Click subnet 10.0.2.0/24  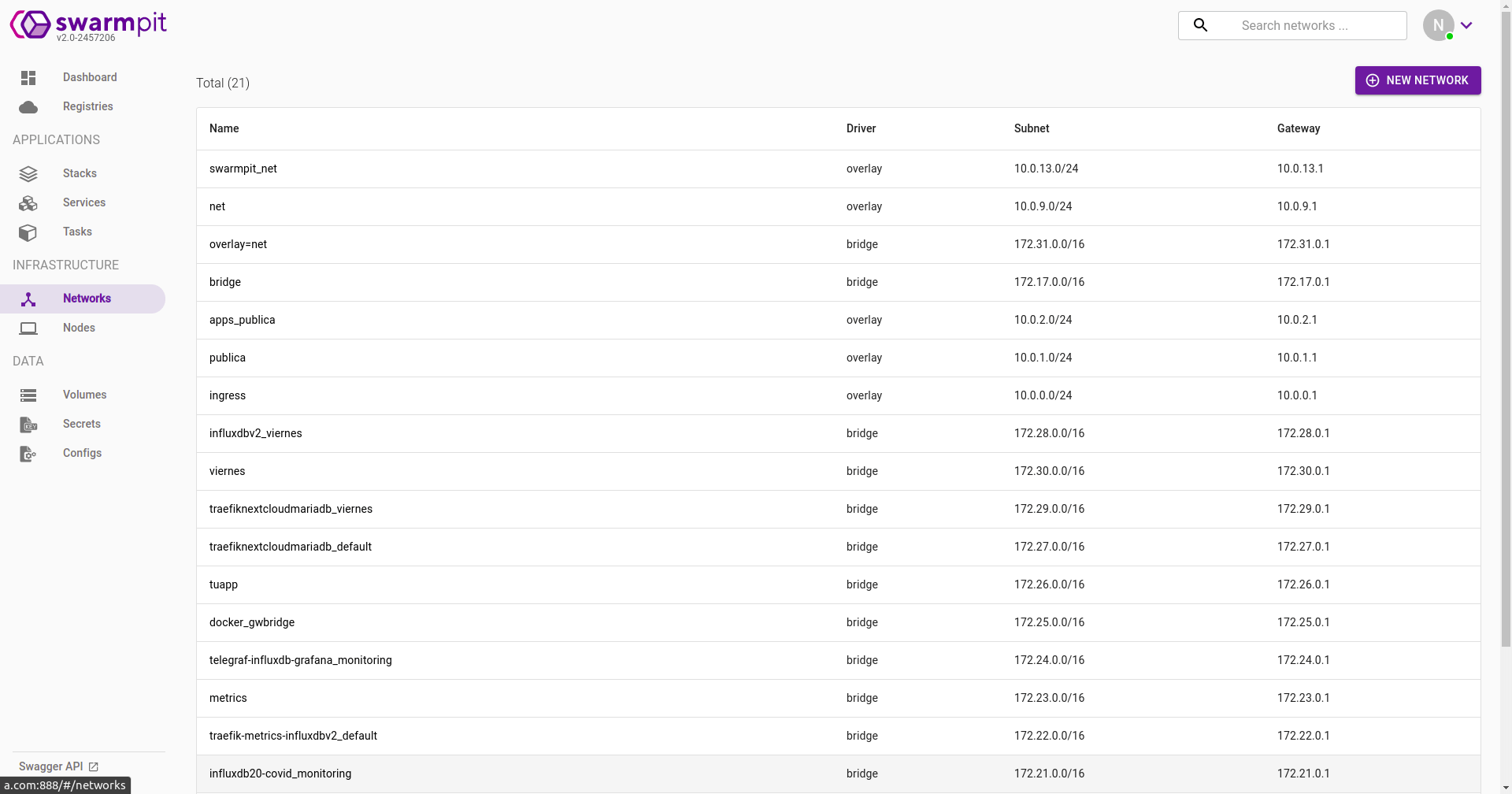coord(1043,320)
